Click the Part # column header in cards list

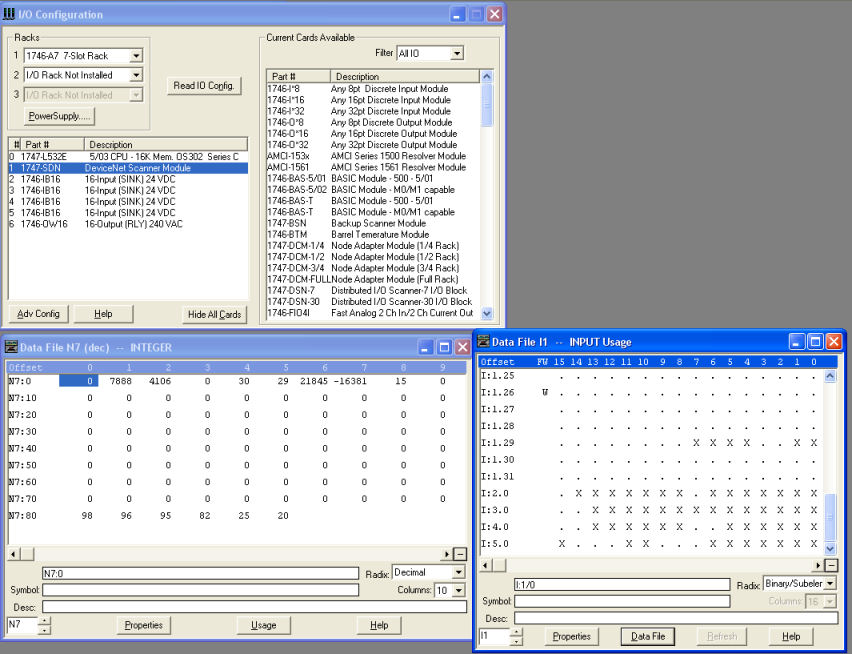point(298,77)
